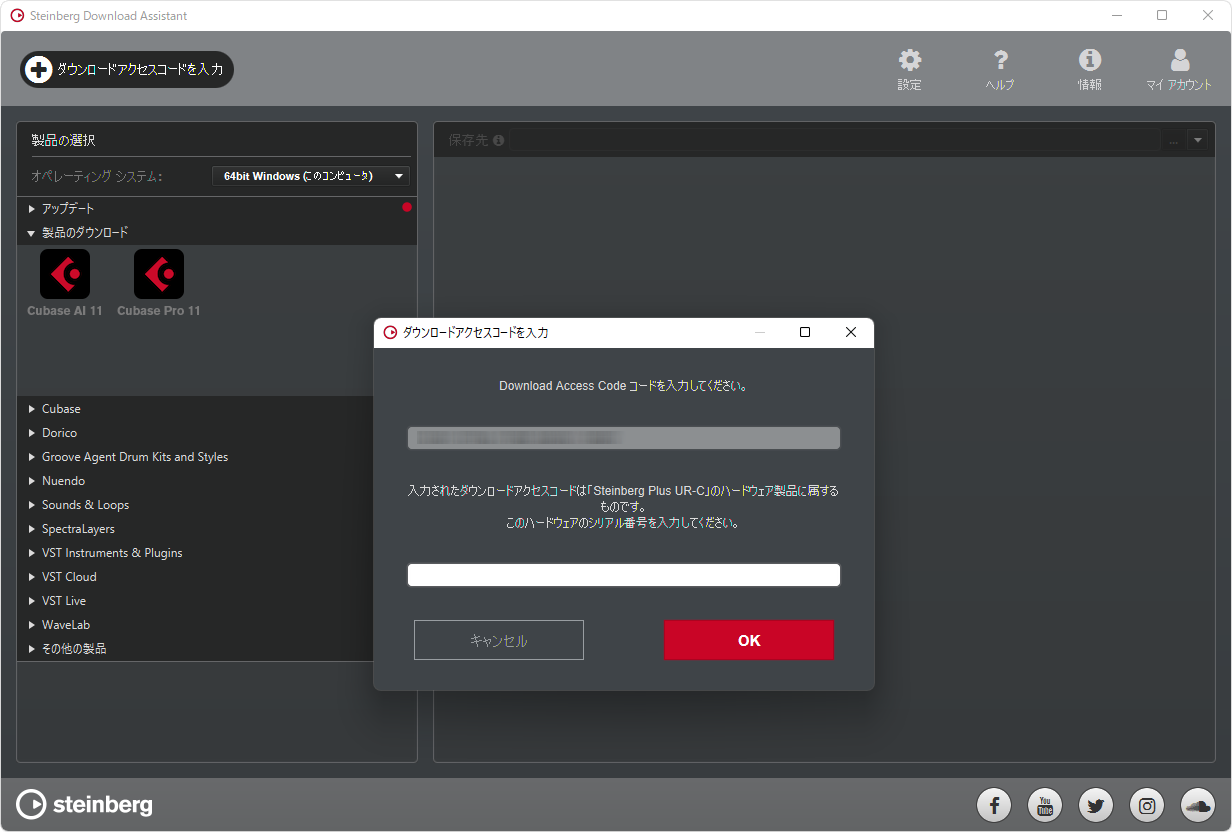This screenshot has height=832, width=1232.
Task: Open the operating system dropdown
Action: pos(311,176)
